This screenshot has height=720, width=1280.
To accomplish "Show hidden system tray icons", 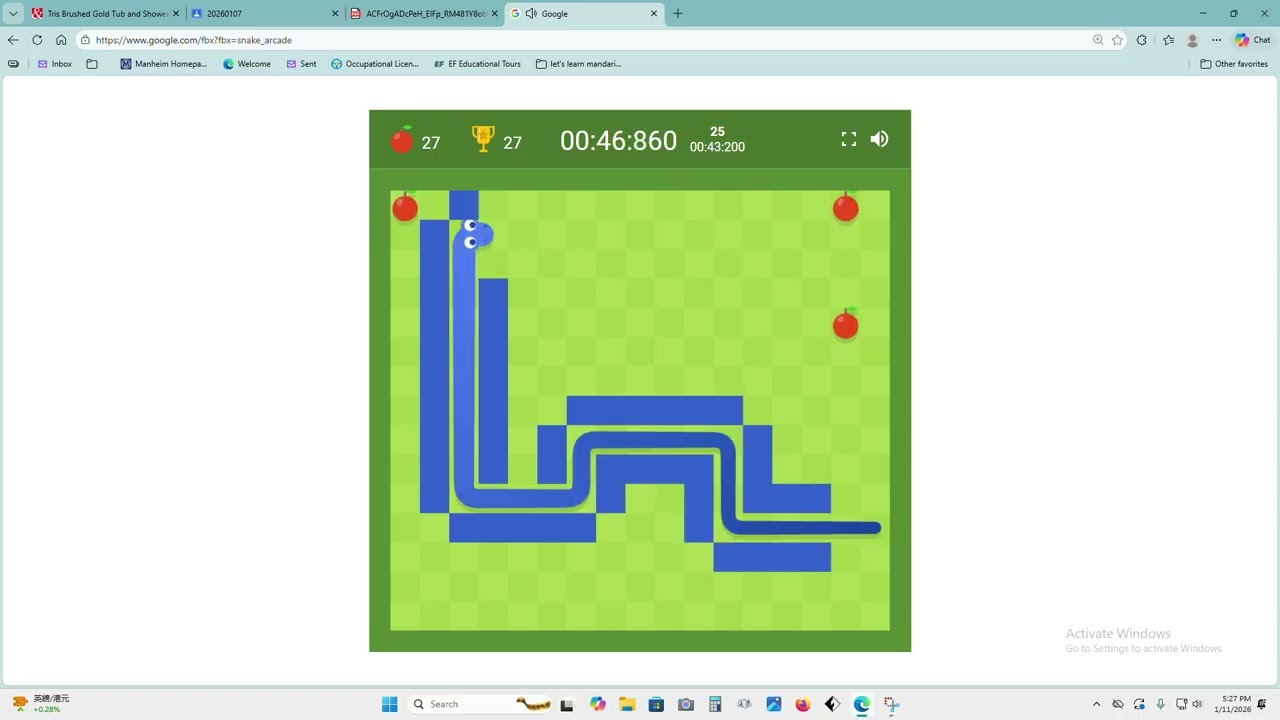I will coord(1097,704).
